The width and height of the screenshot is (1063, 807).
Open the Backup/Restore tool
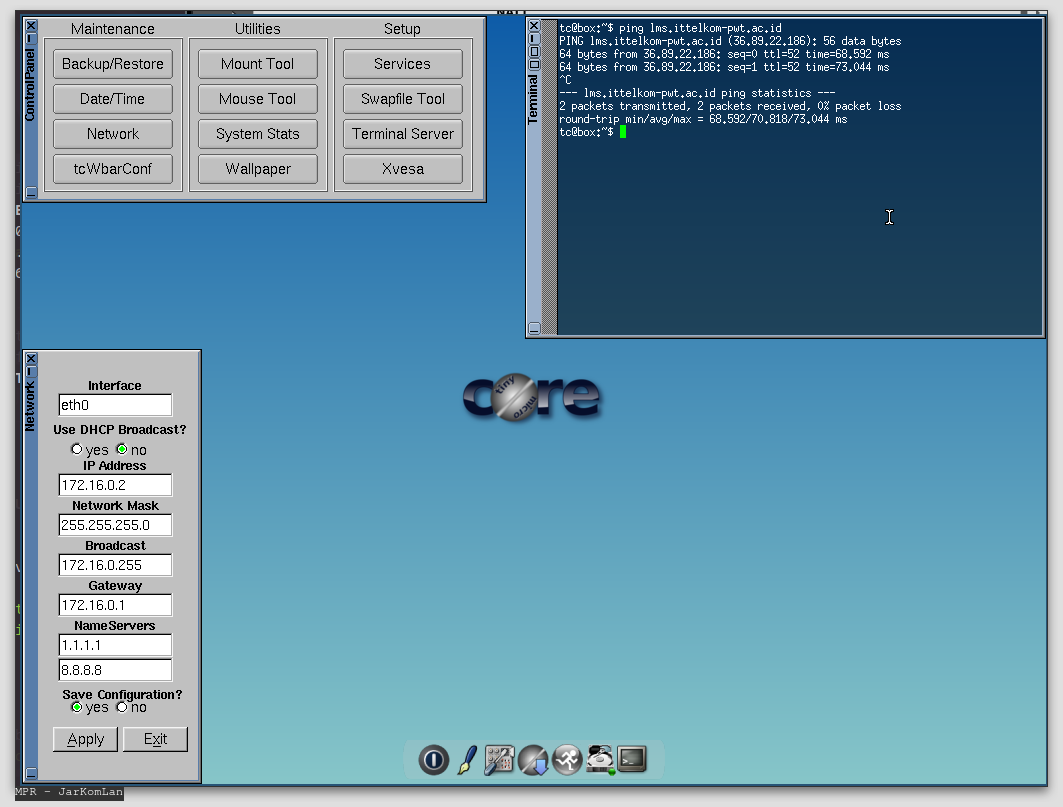pos(112,63)
